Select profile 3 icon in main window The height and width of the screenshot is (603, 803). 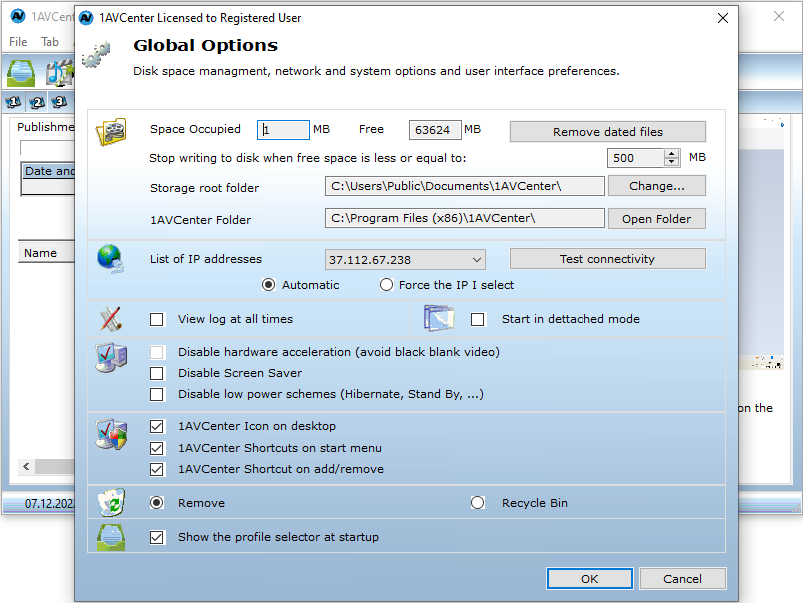coord(59,102)
